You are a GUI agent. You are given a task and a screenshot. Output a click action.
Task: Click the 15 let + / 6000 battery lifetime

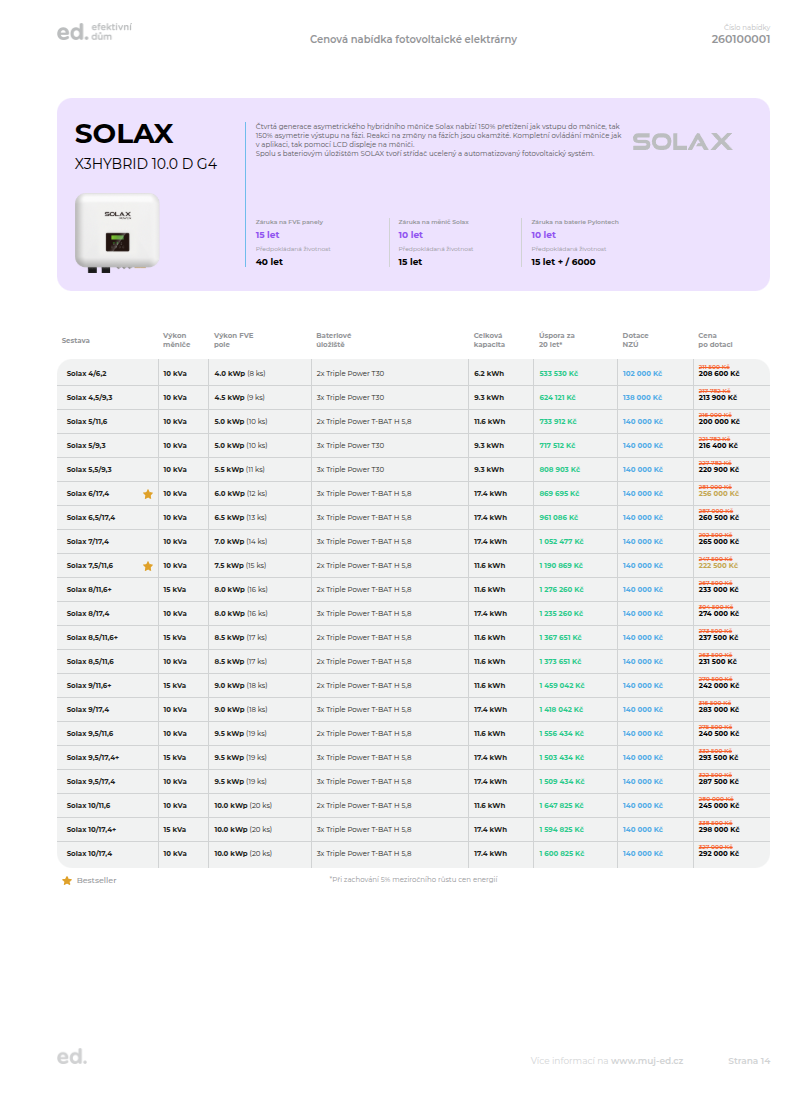(x=563, y=262)
